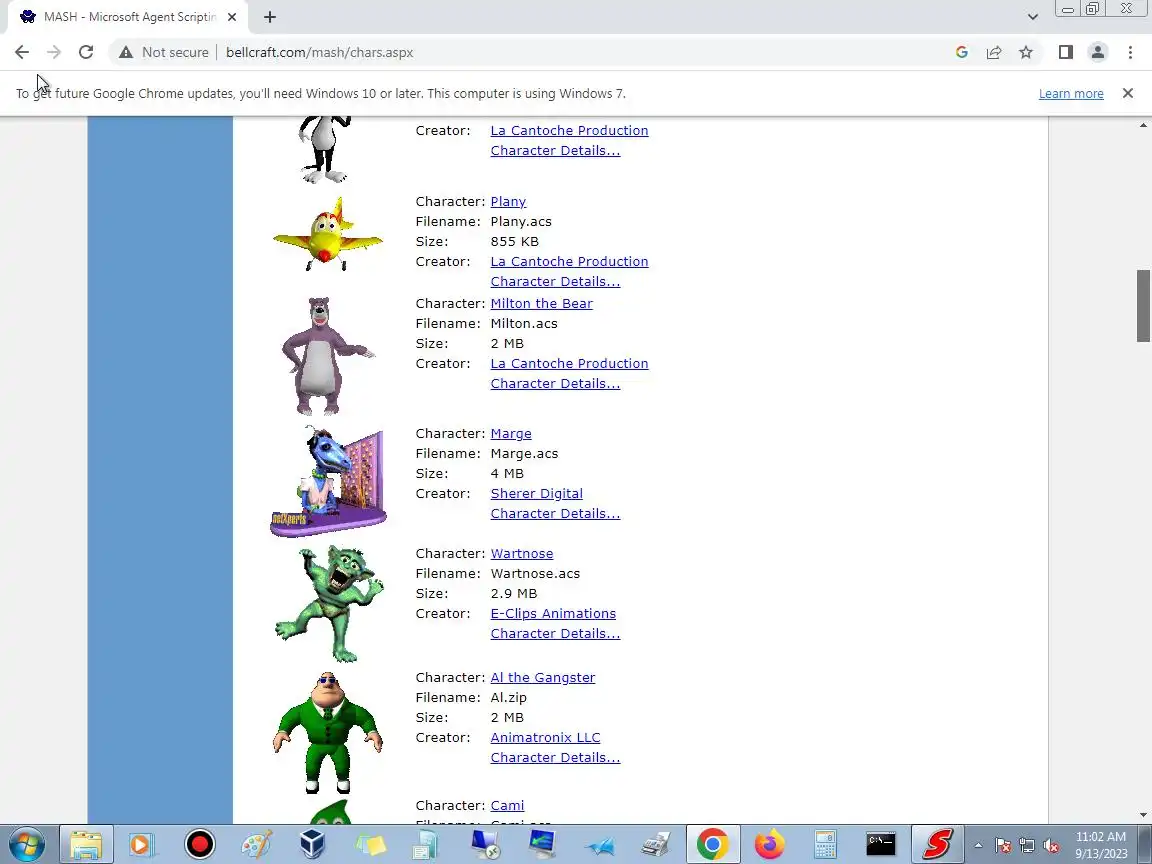Open Sticky Notes from the taskbar
This screenshot has width=1152, height=864.
[x=370, y=844]
